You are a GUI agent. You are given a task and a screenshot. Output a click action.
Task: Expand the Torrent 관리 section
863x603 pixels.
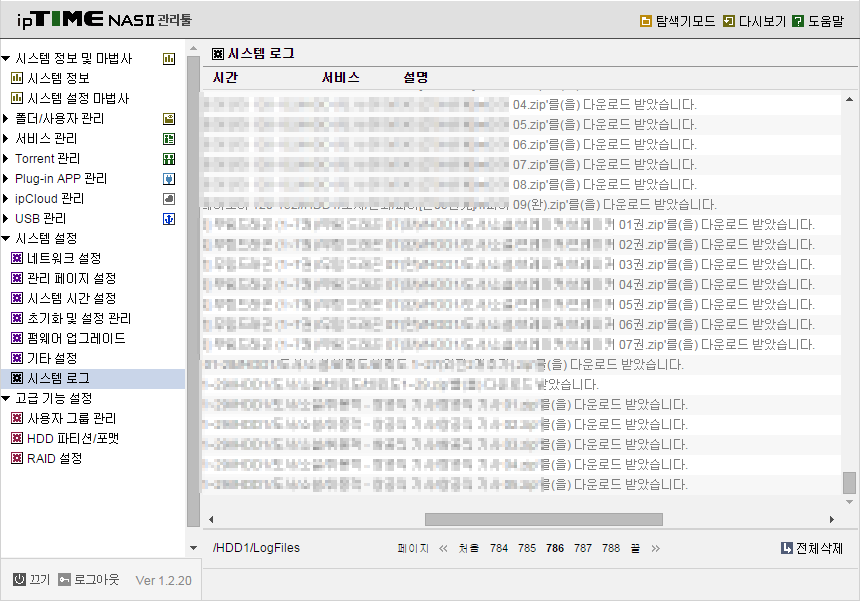[6, 158]
